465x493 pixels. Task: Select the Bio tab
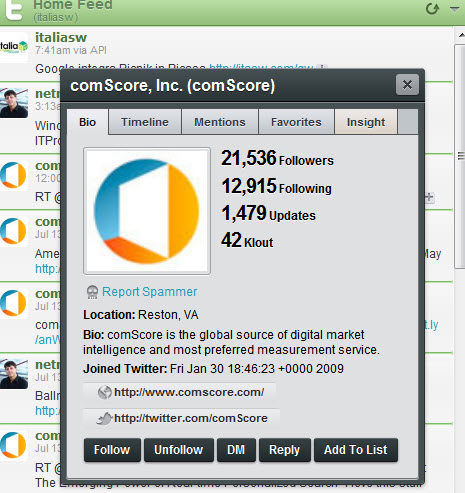87,122
